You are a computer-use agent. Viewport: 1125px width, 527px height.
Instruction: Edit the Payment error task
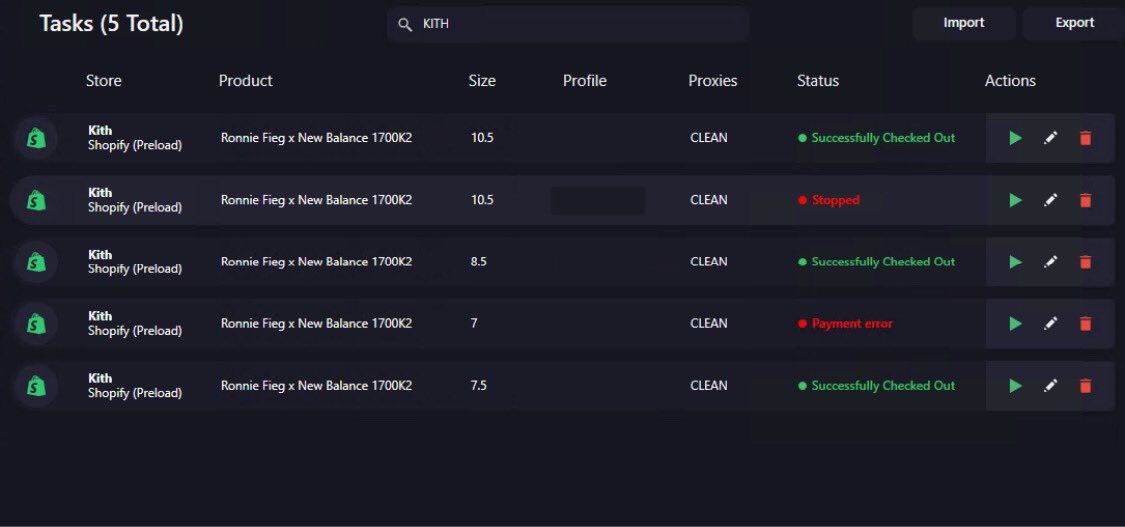pyautogui.click(x=1050, y=323)
